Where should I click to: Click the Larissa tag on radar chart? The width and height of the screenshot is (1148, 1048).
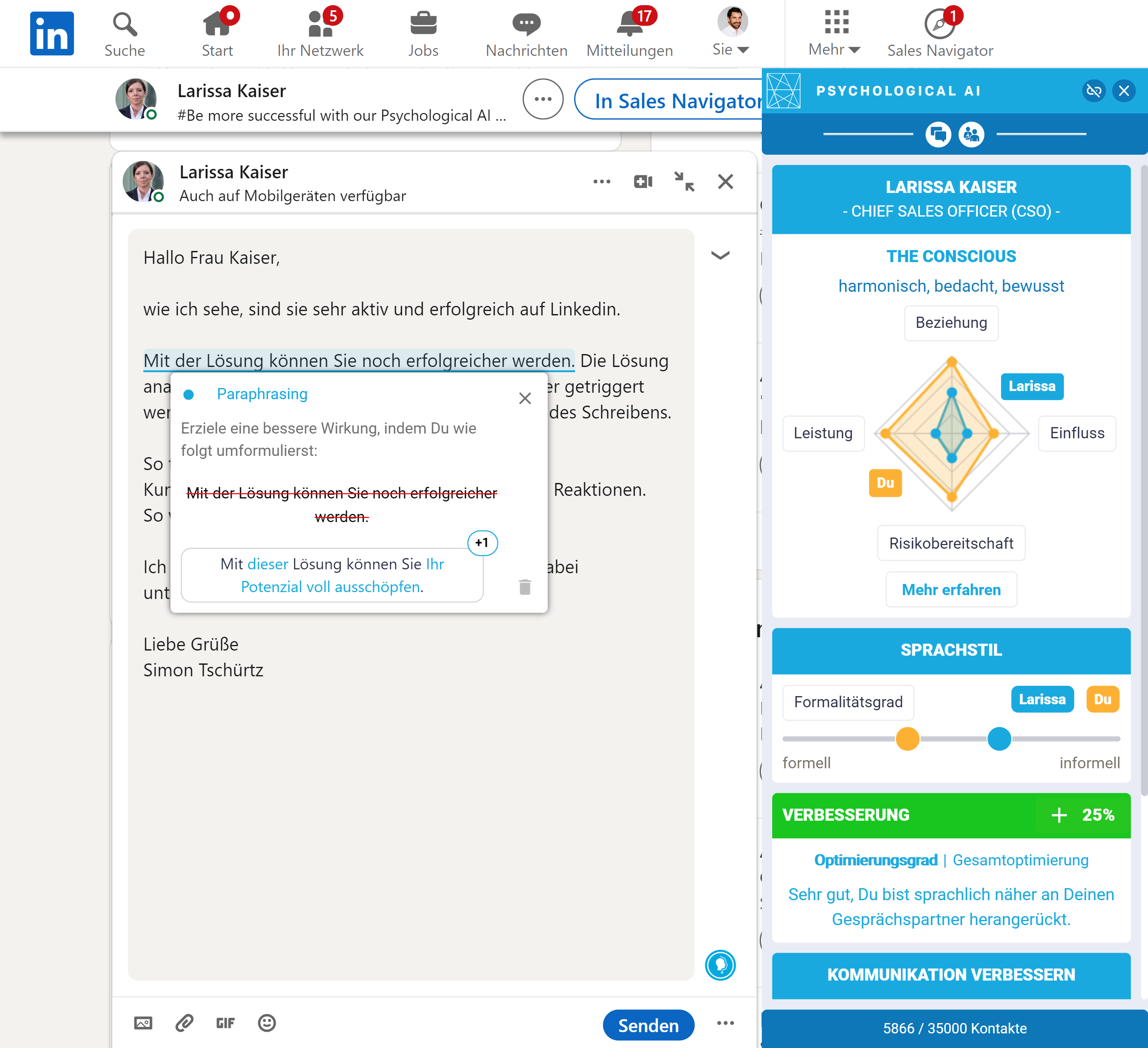[1032, 386]
